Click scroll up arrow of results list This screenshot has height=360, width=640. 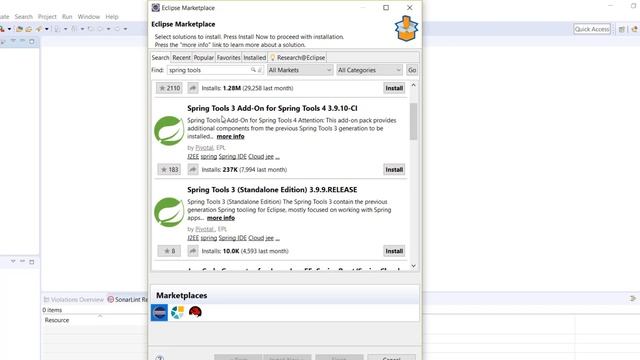tap(413, 85)
